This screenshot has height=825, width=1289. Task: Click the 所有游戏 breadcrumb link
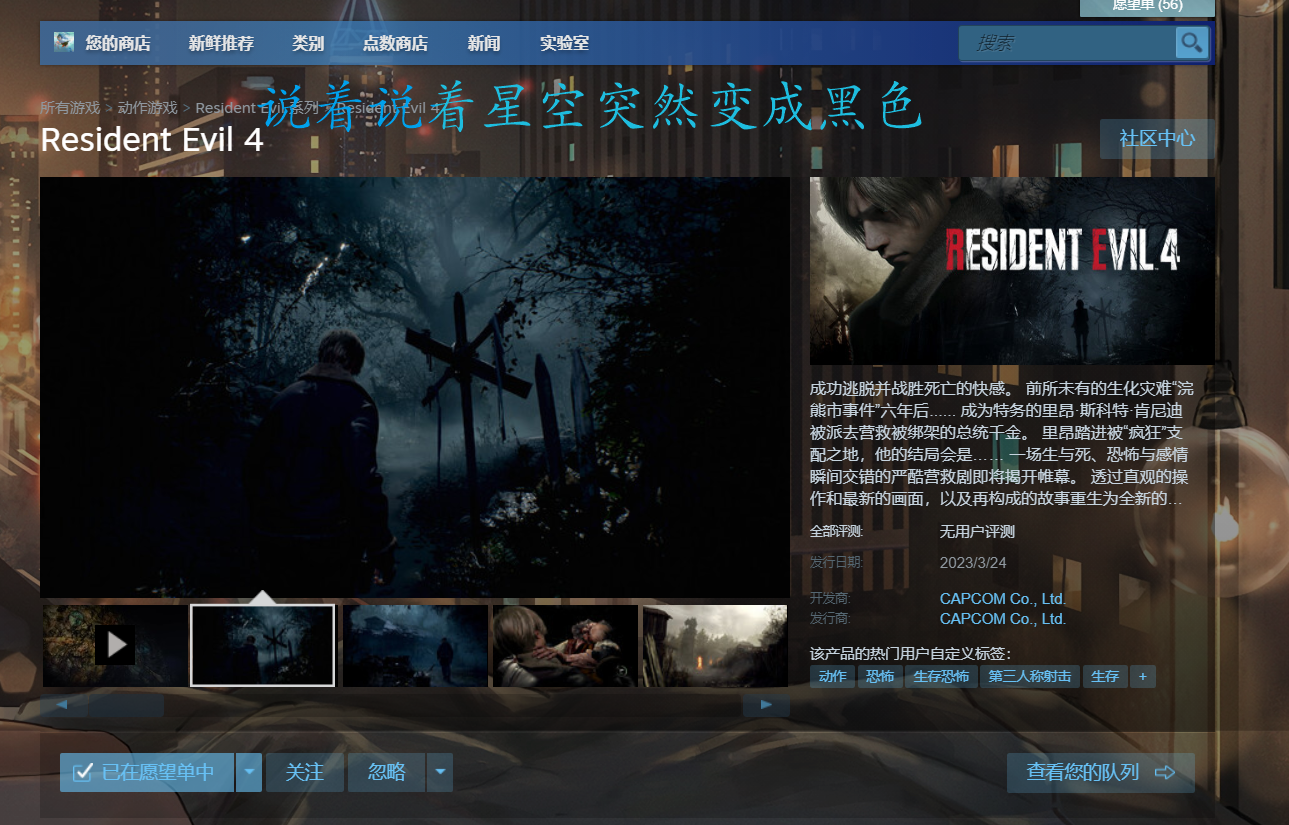coord(70,108)
